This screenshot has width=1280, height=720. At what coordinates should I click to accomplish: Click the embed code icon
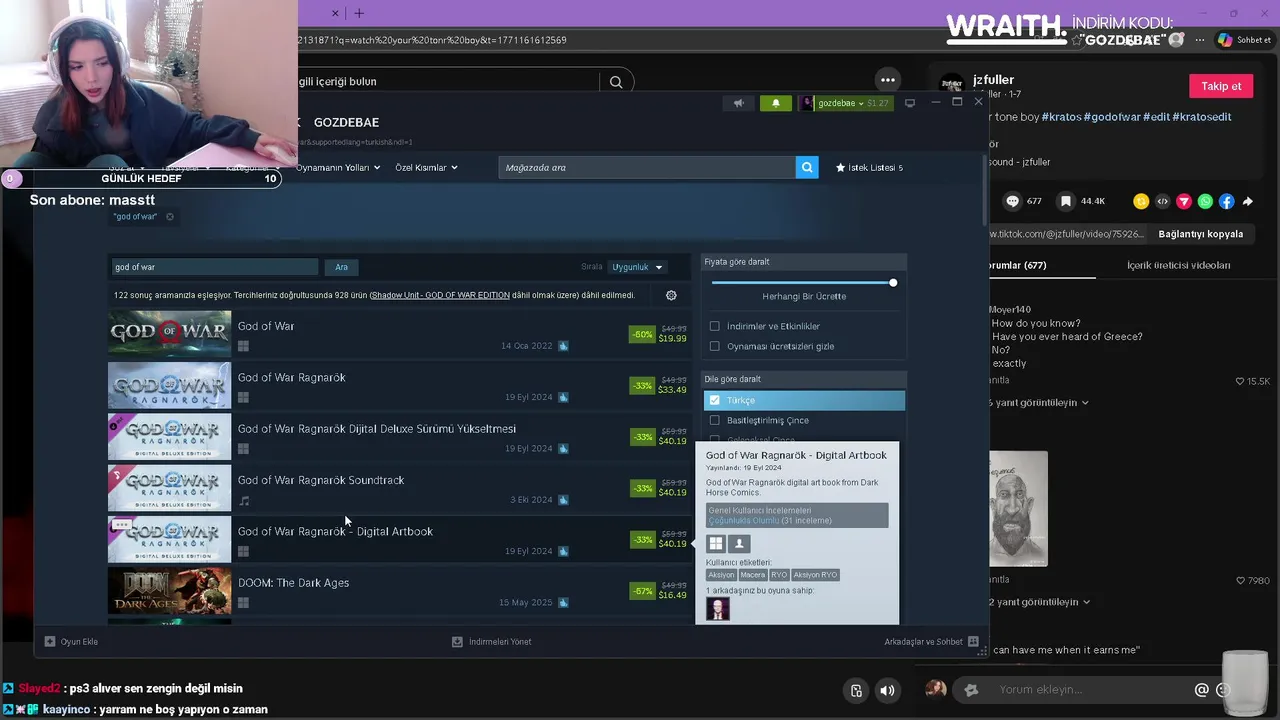[1162, 201]
